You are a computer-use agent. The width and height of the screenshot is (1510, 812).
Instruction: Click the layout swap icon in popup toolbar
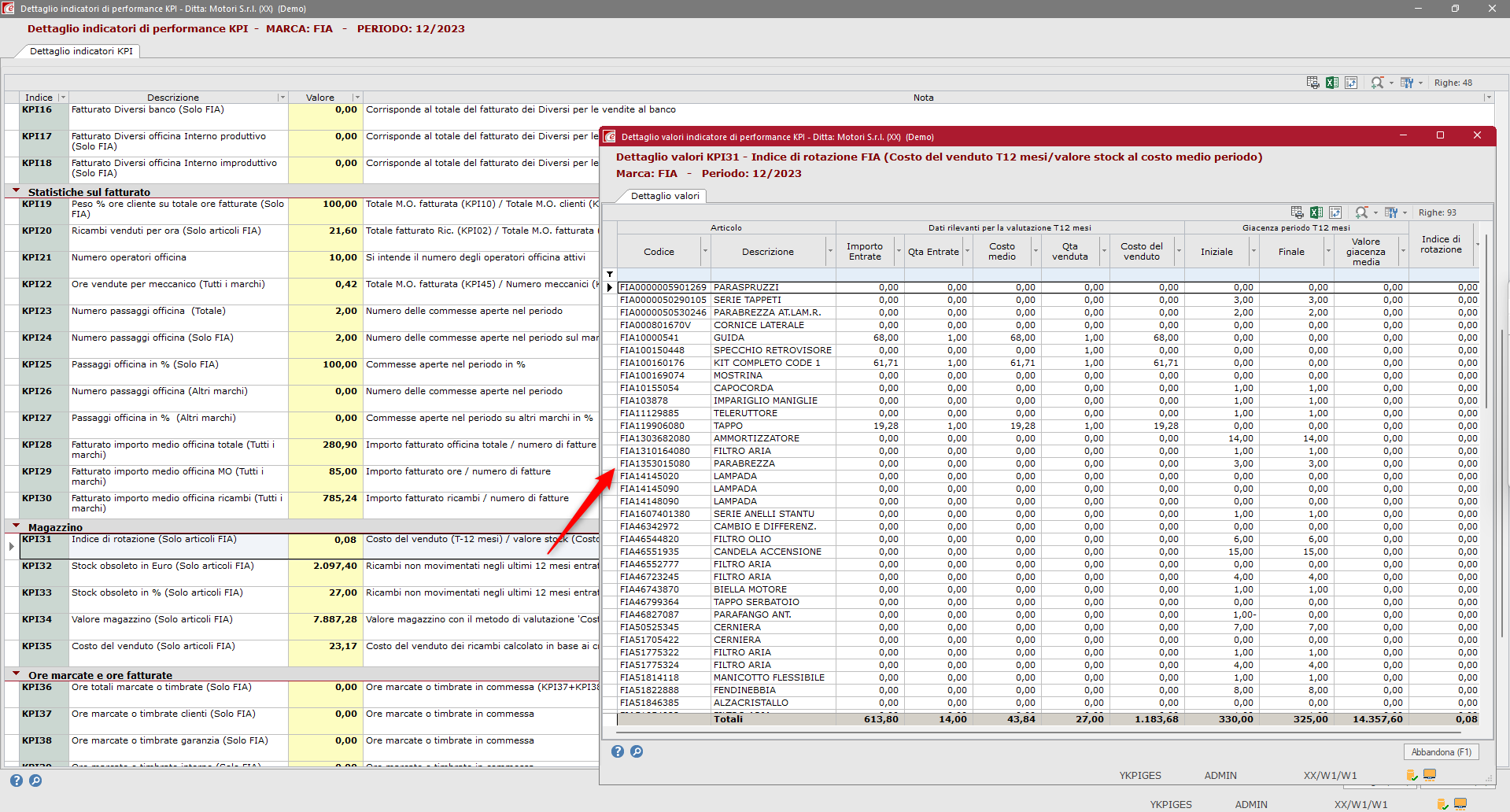1335,212
